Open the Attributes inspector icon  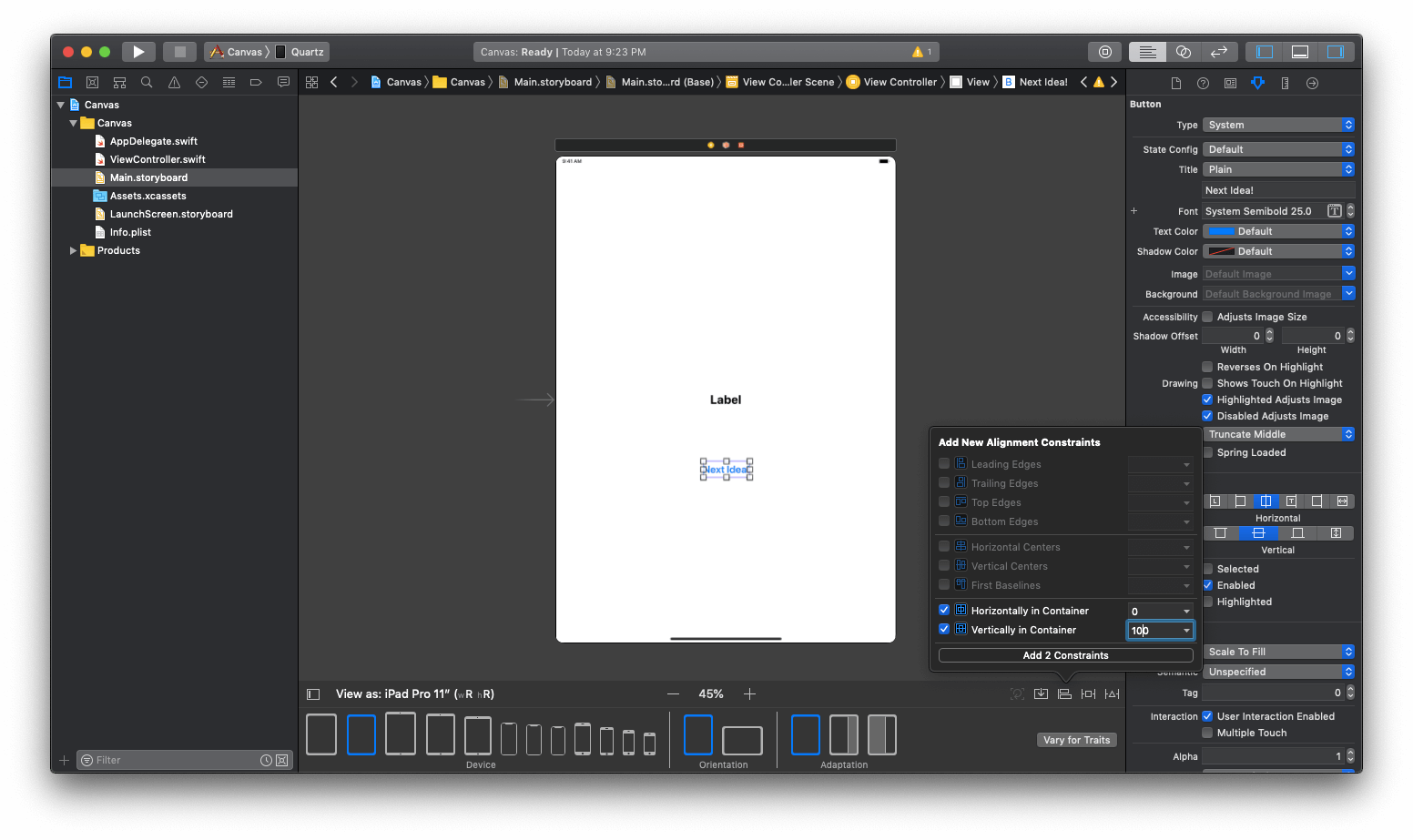1257,83
